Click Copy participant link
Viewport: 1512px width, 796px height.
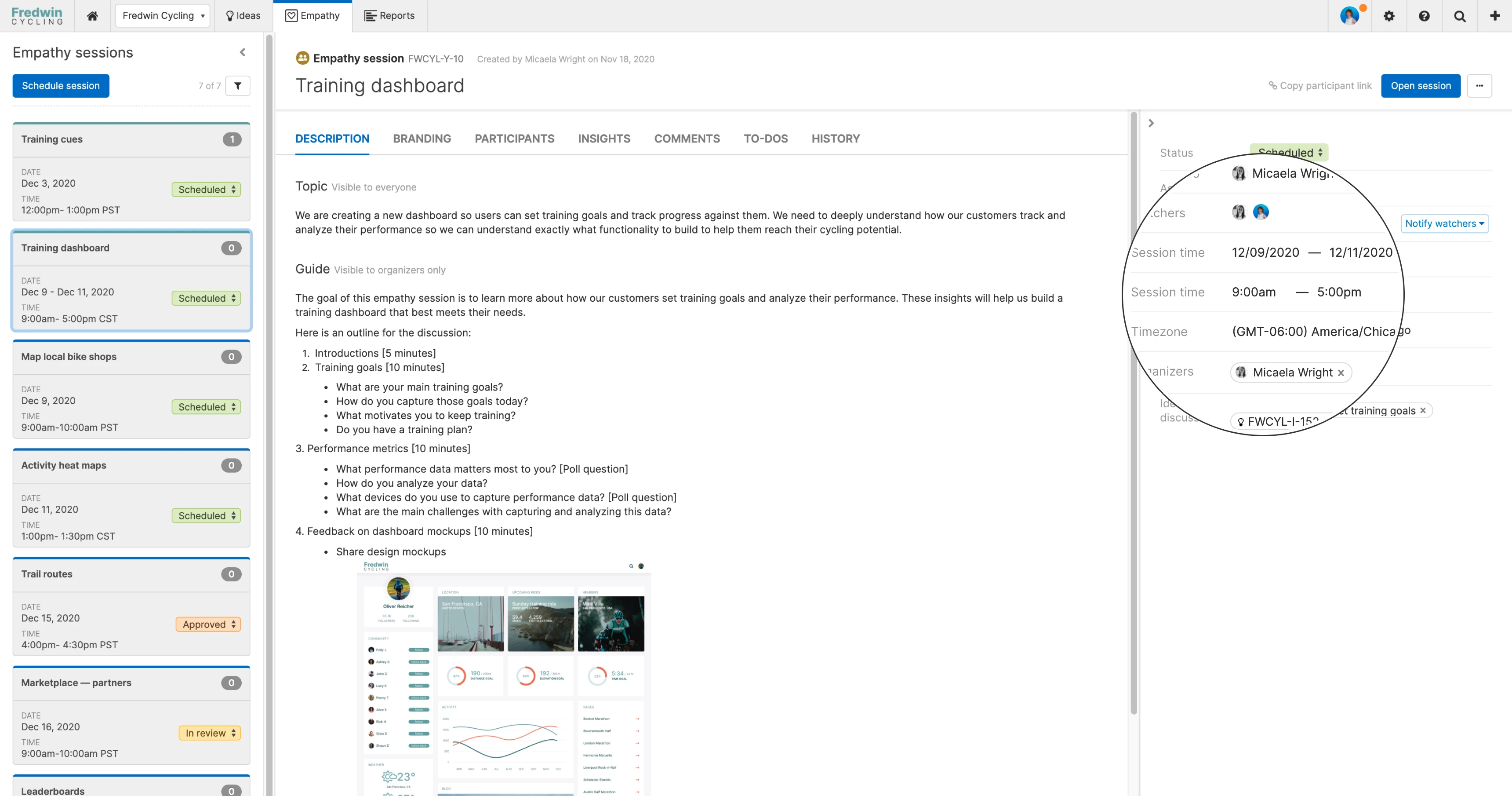coord(1320,86)
